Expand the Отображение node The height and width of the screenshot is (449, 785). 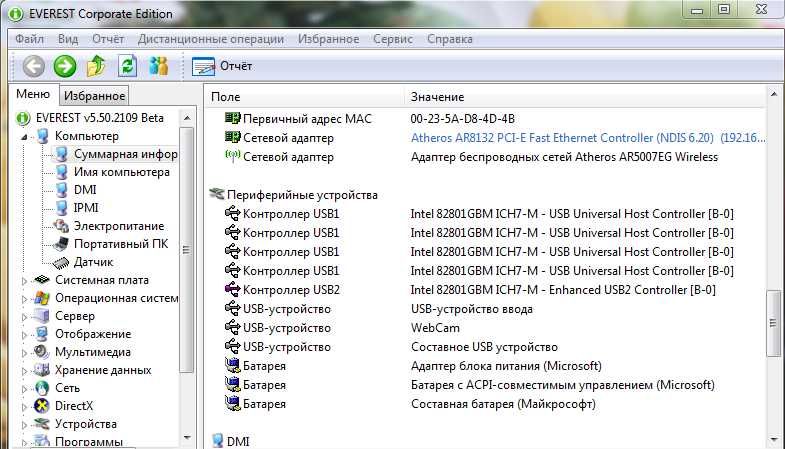24,335
